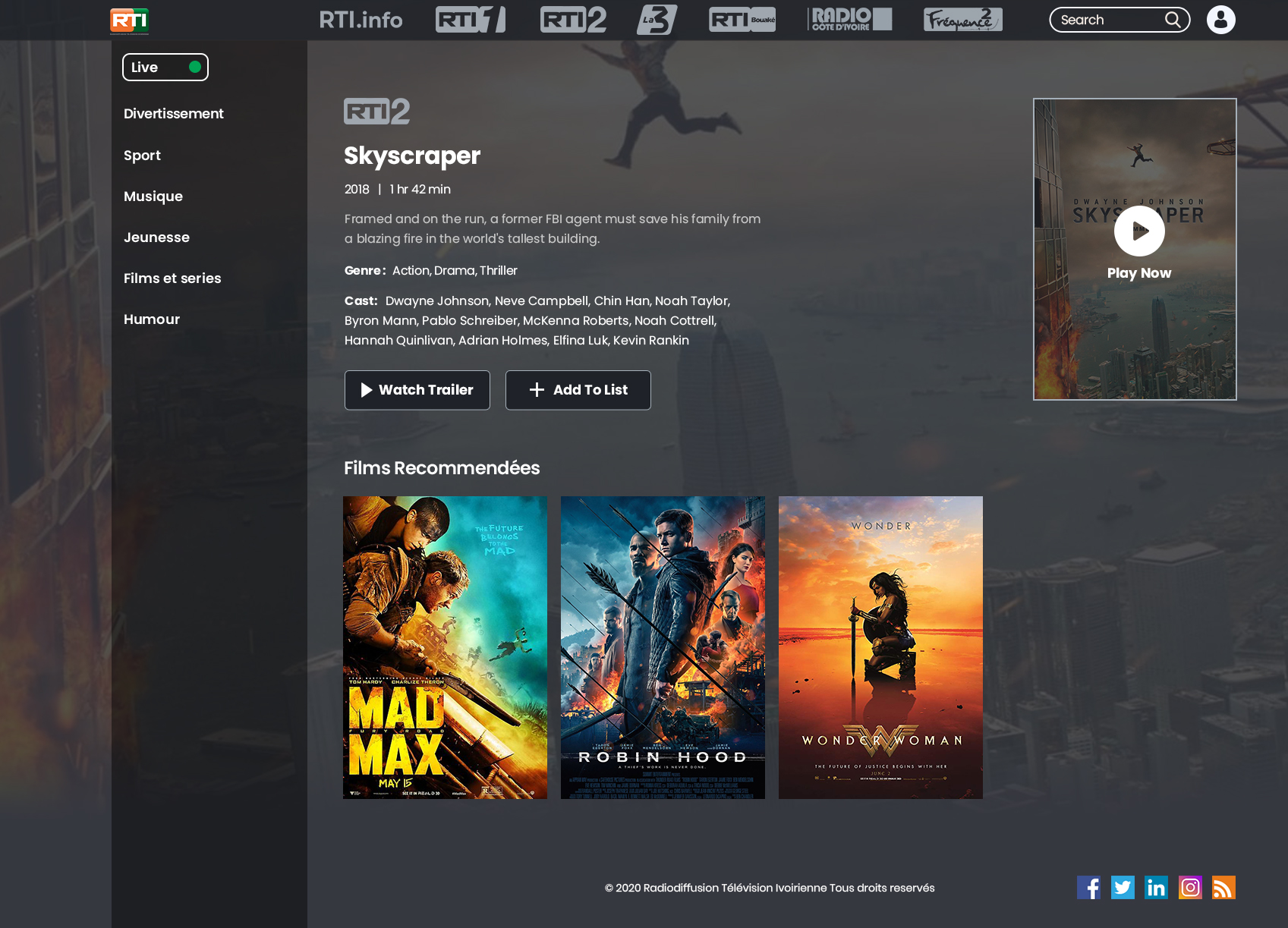Open the LinkedIn social icon
The image size is (1288, 928).
coord(1156,887)
